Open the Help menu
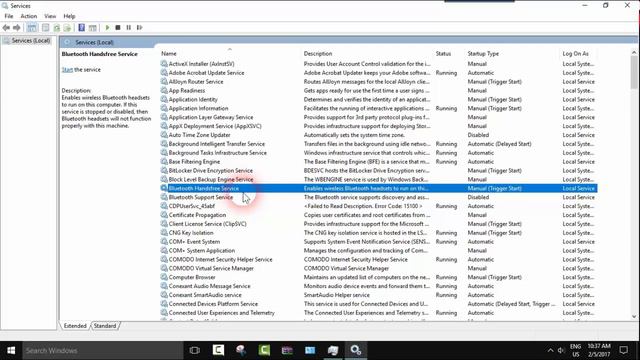The height and width of the screenshot is (360, 640). coord(69,16)
